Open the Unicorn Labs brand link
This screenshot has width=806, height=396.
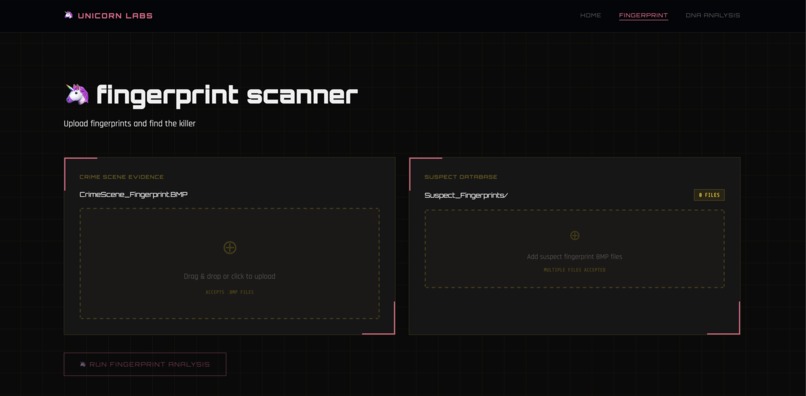point(108,15)
